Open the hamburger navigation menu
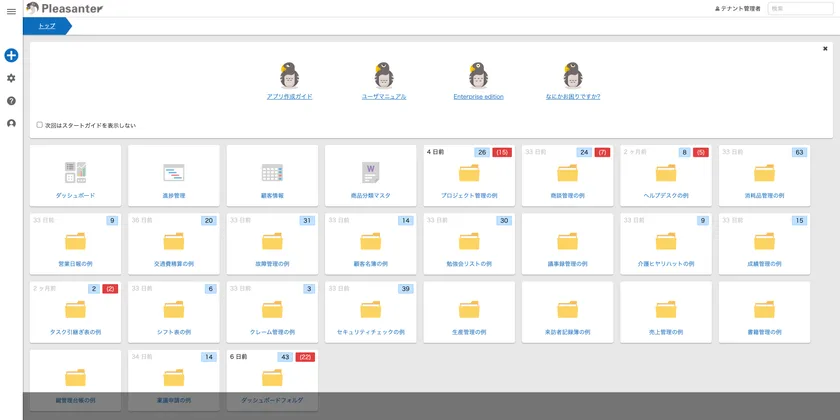 [x=11, y=11]
